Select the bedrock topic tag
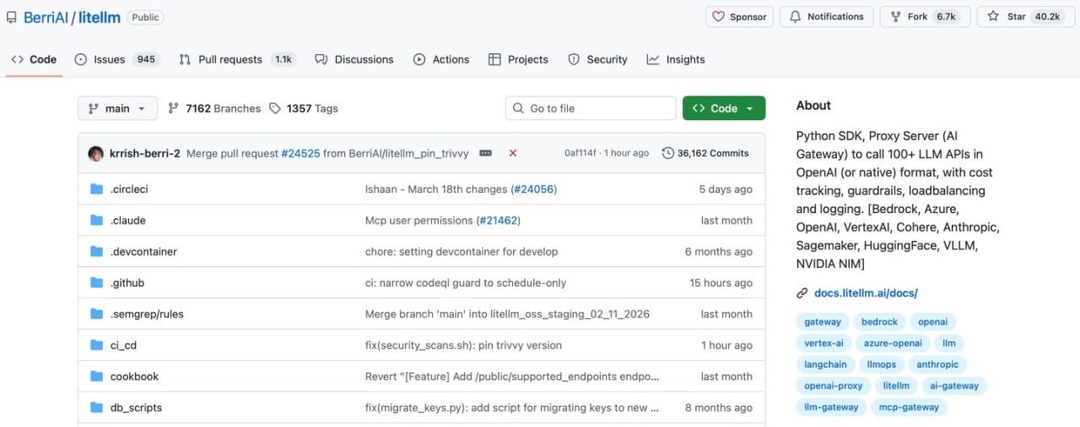 [879, 322]
